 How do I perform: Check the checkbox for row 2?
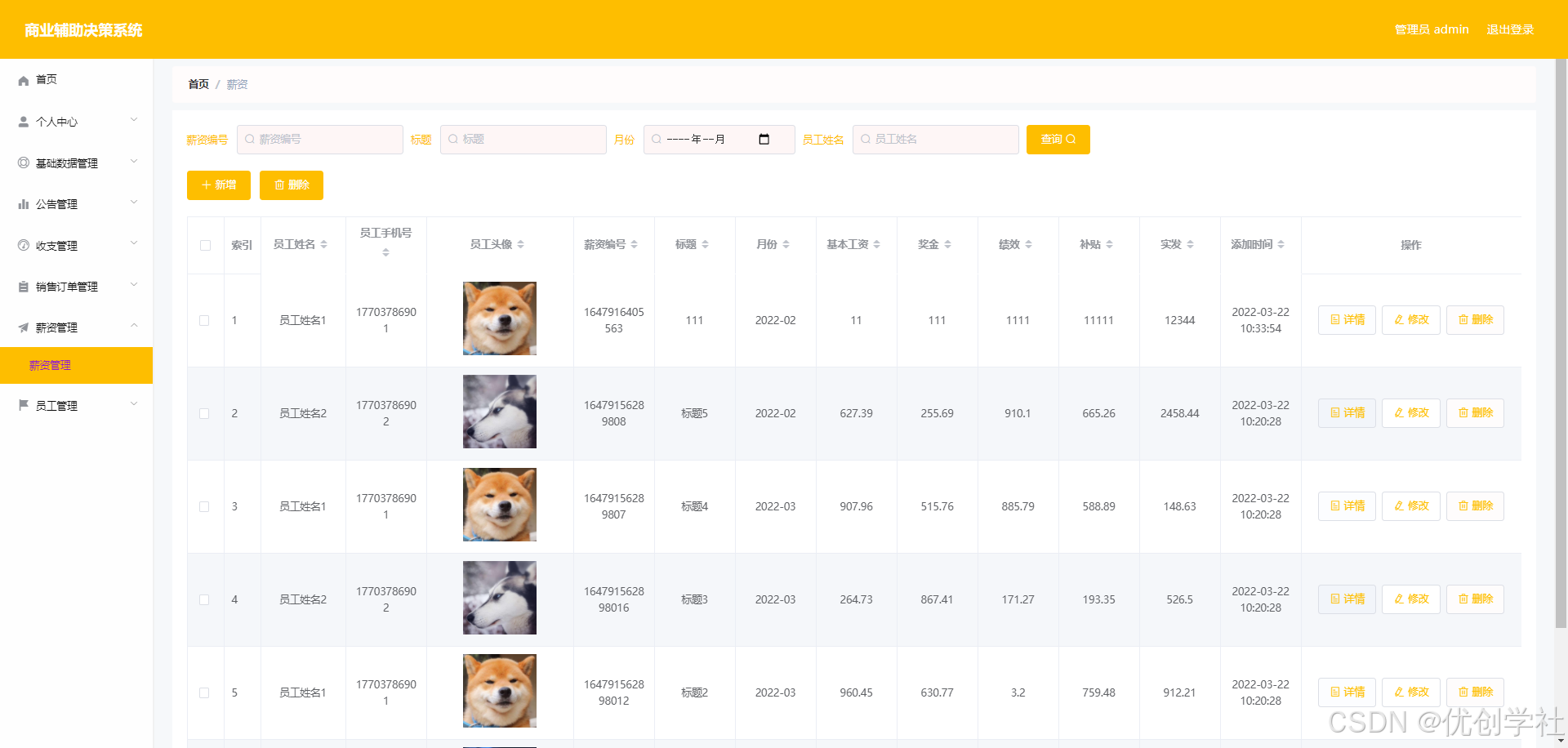click(204, 413)
